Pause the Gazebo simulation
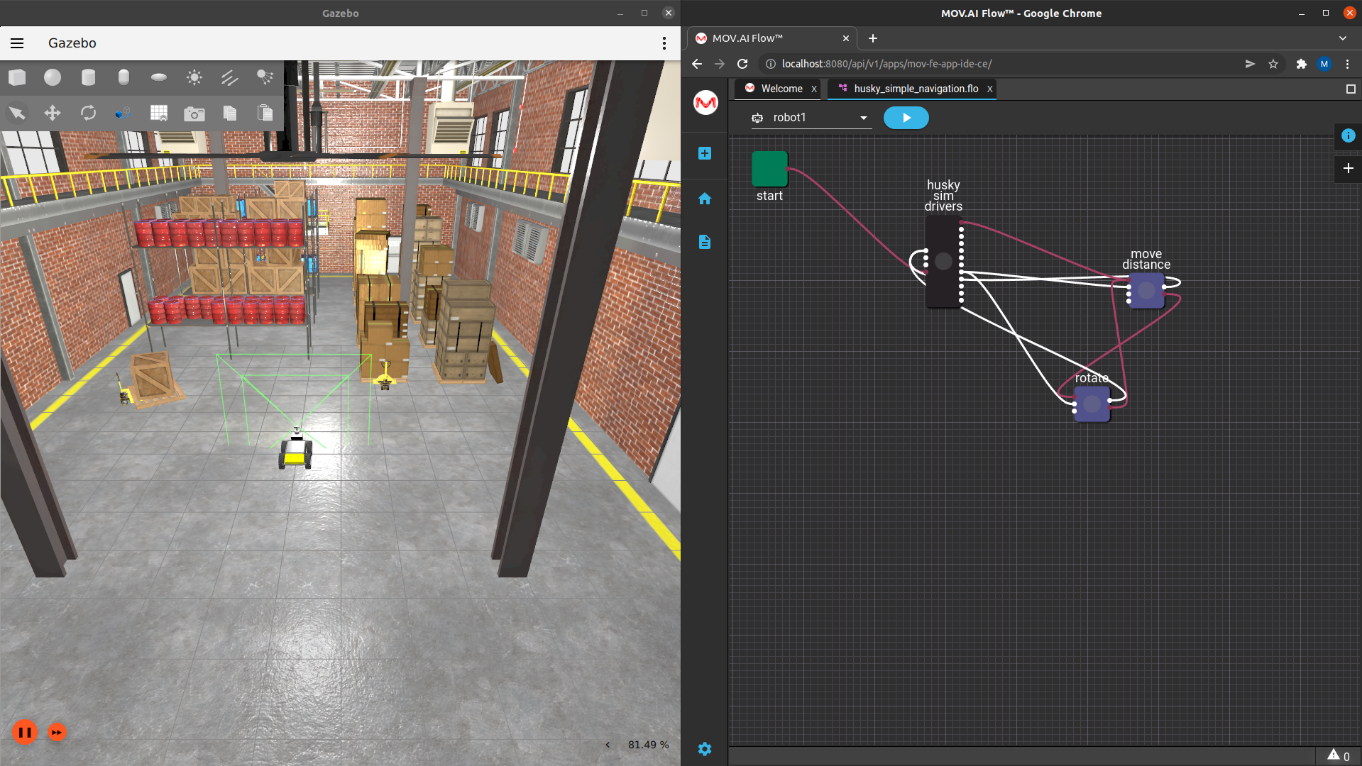Viewport: 1362px width, 766px height. click(25, 732)
